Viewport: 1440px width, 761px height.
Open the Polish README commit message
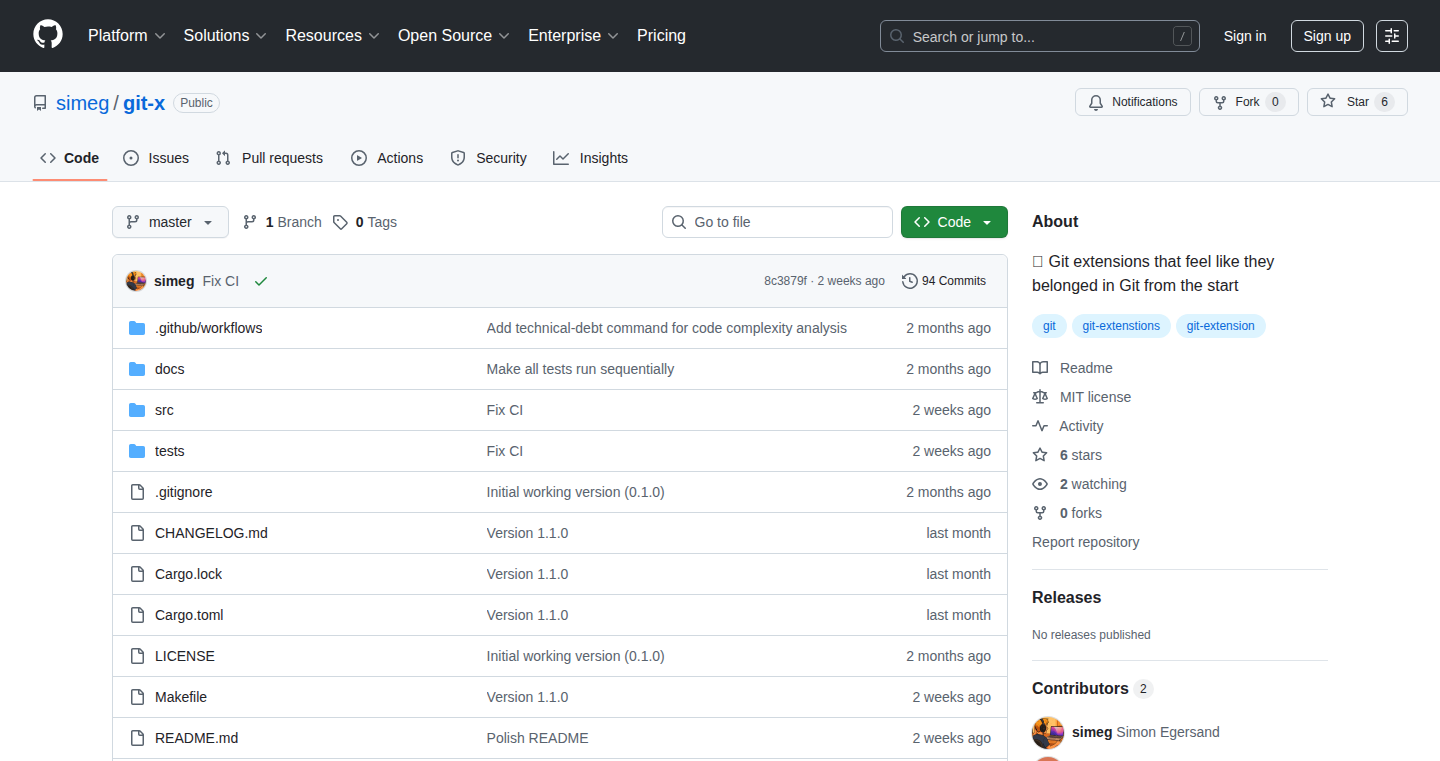(538, 738)
